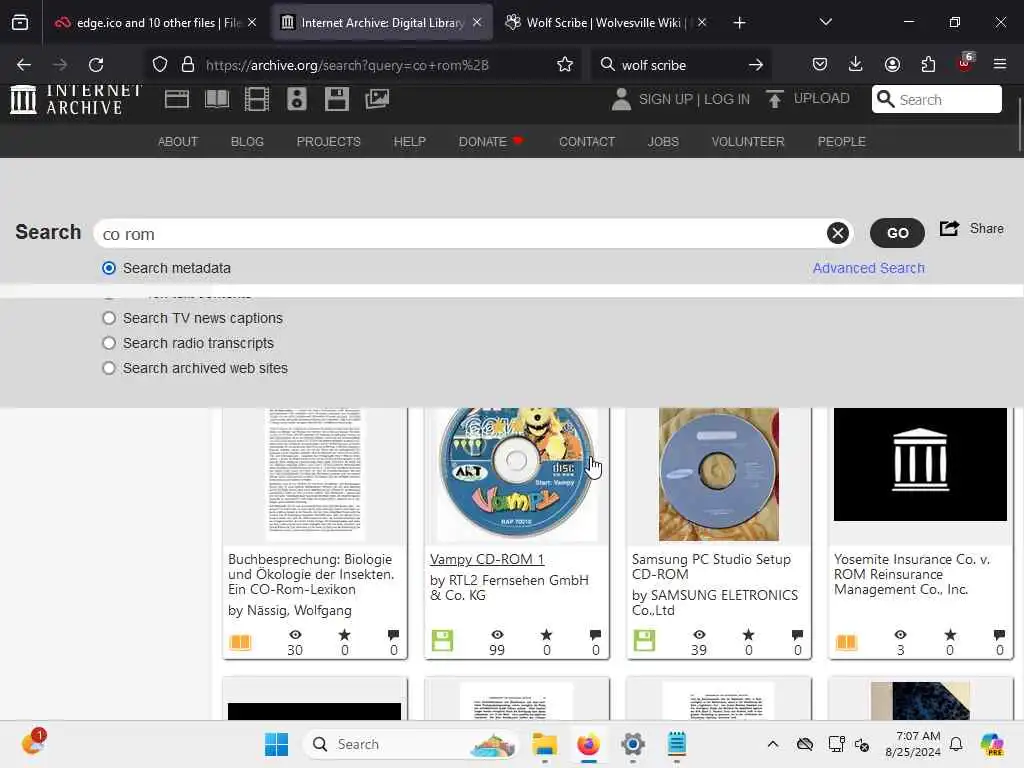Open the Advanced Search link
Viewport: 1024px width, 768px height.
click(x=868, y=268)
